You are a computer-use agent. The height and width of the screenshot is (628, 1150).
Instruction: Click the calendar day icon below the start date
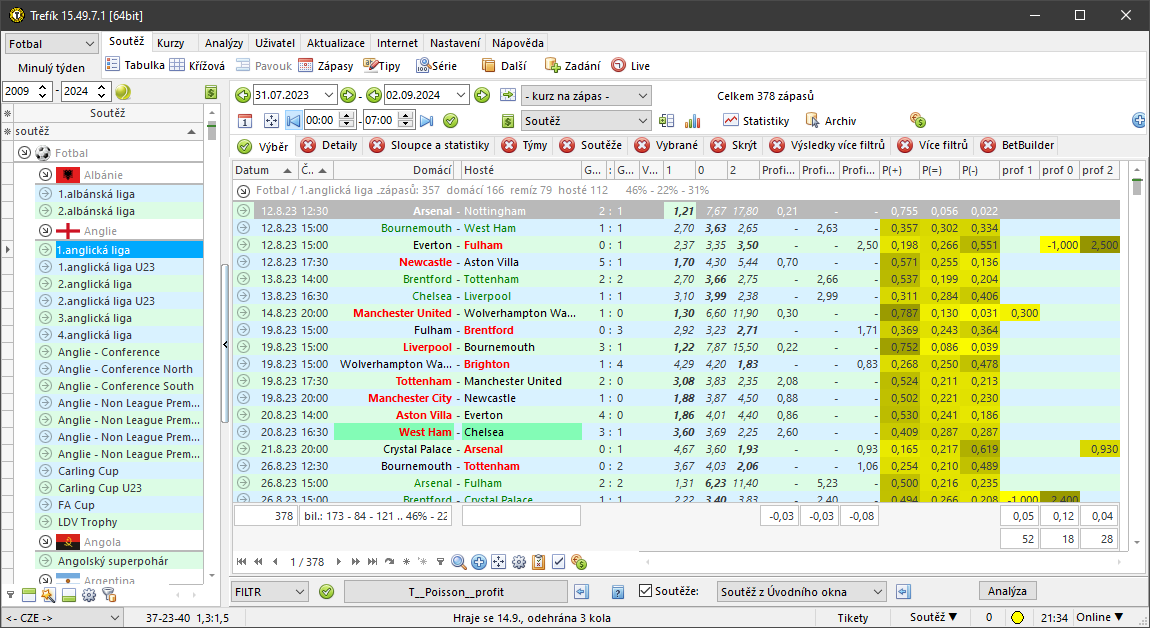245,121
